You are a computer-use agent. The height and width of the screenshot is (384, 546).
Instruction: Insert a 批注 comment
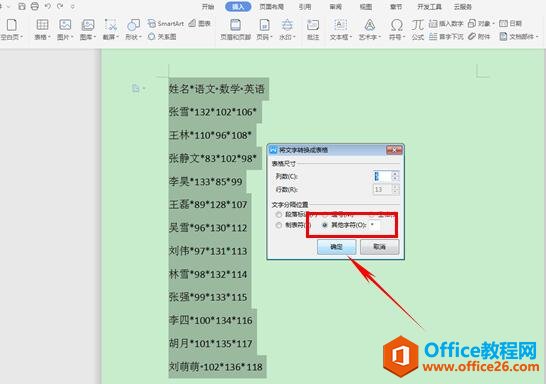(313, 30)
